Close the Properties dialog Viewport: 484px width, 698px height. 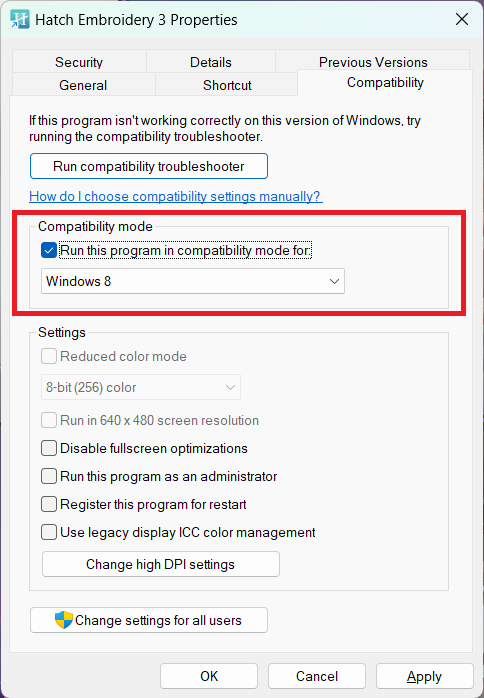pyautogui.click(x=462, y=19)
